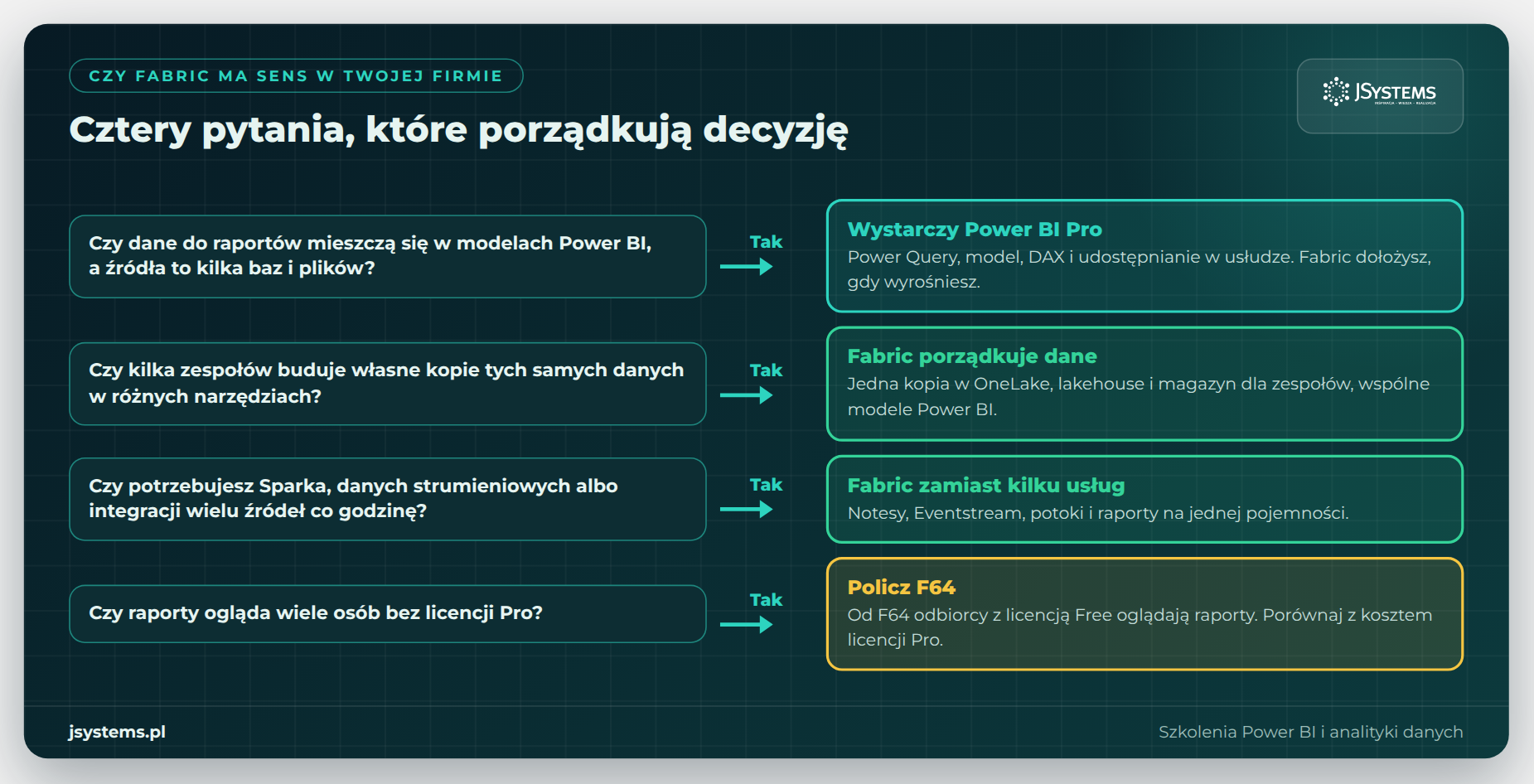Click 'Tak' label next to the Spark question
This screenshot has width=1534, height=784.
[x=766, y=485]
